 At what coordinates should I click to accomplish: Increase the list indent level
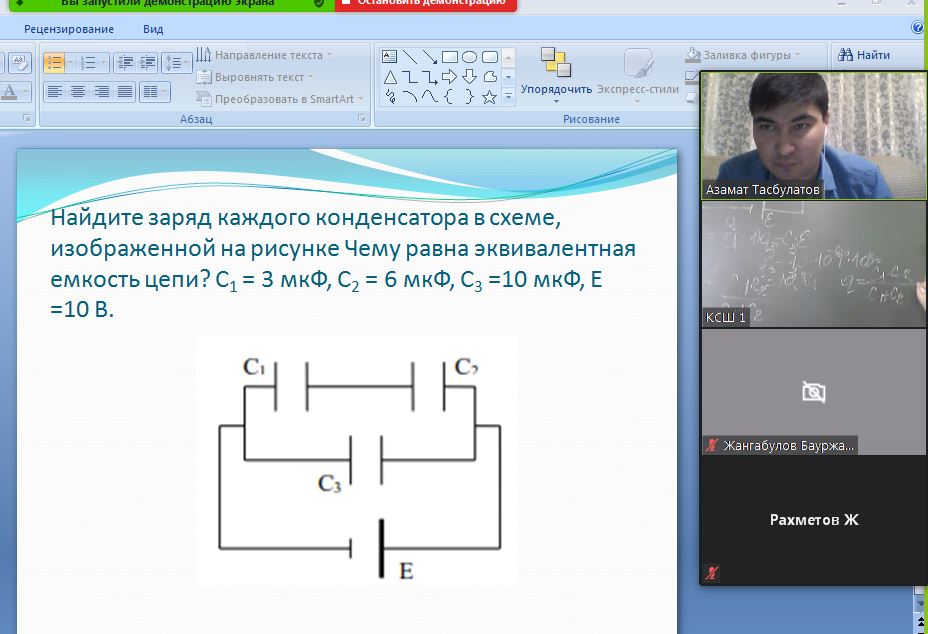coord(147,62)
